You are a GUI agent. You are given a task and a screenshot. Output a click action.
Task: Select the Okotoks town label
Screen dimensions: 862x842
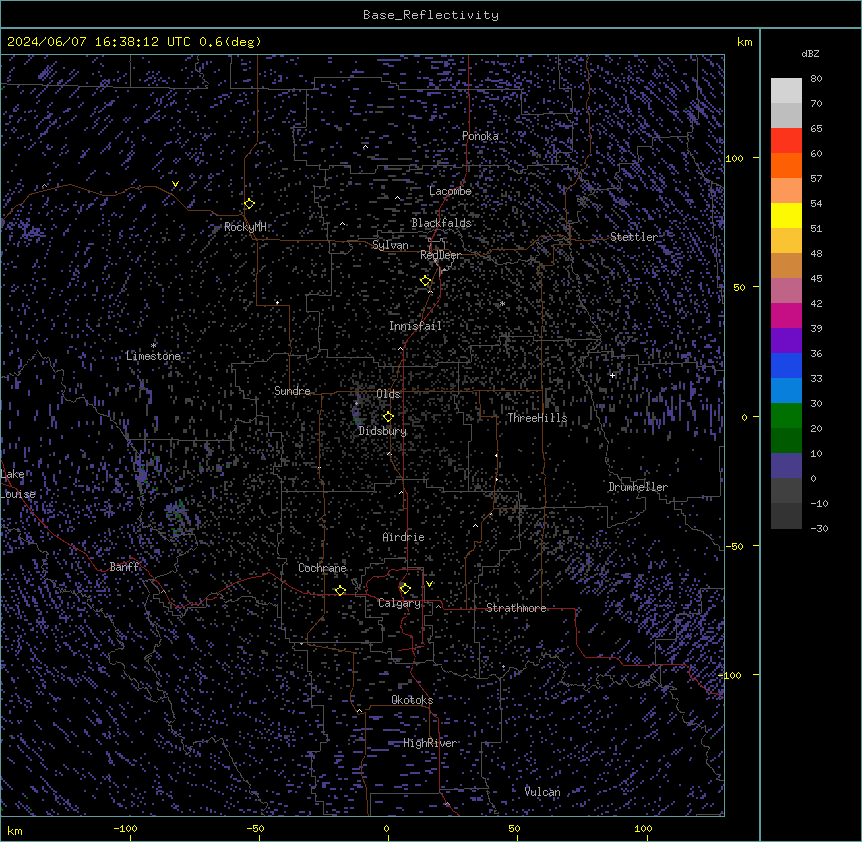(412, 700)
